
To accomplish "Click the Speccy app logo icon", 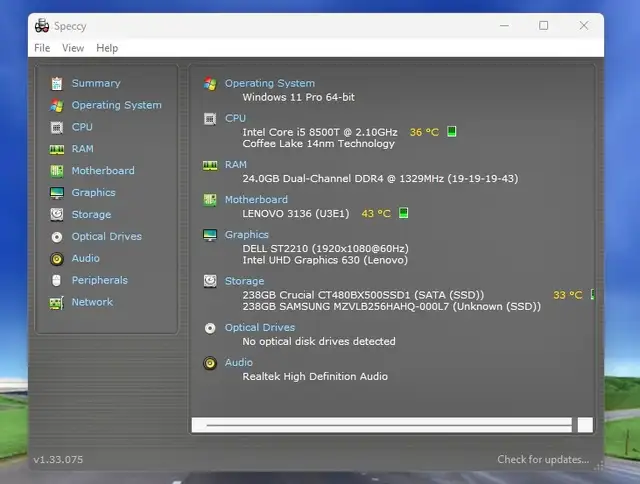I will click(42, 26).
